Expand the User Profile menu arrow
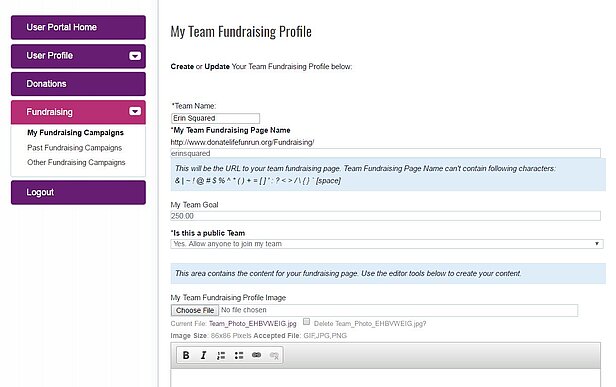 click(135, 56)
